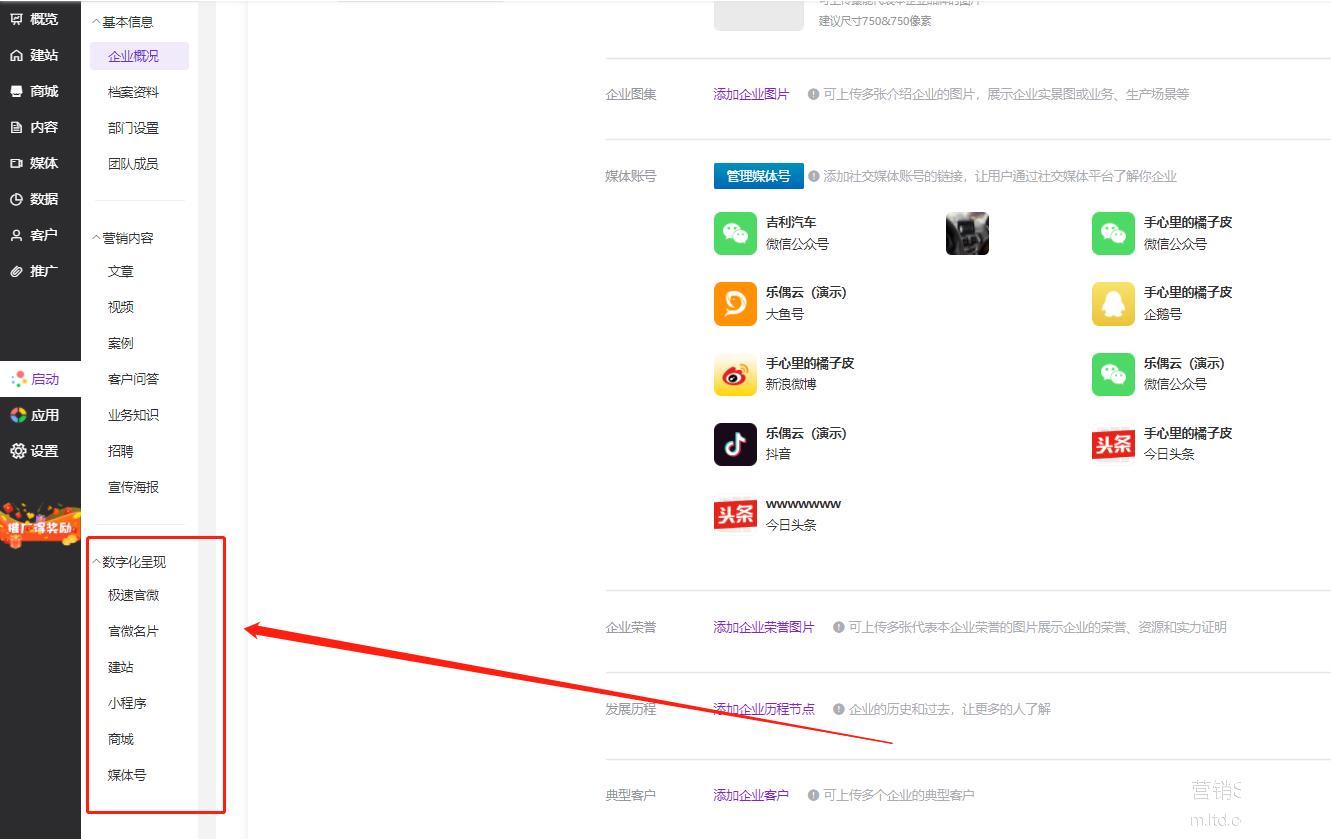Click the Douyin icon for 乐偶云
Screen dimensions: 1331x839
coord(735,444)
